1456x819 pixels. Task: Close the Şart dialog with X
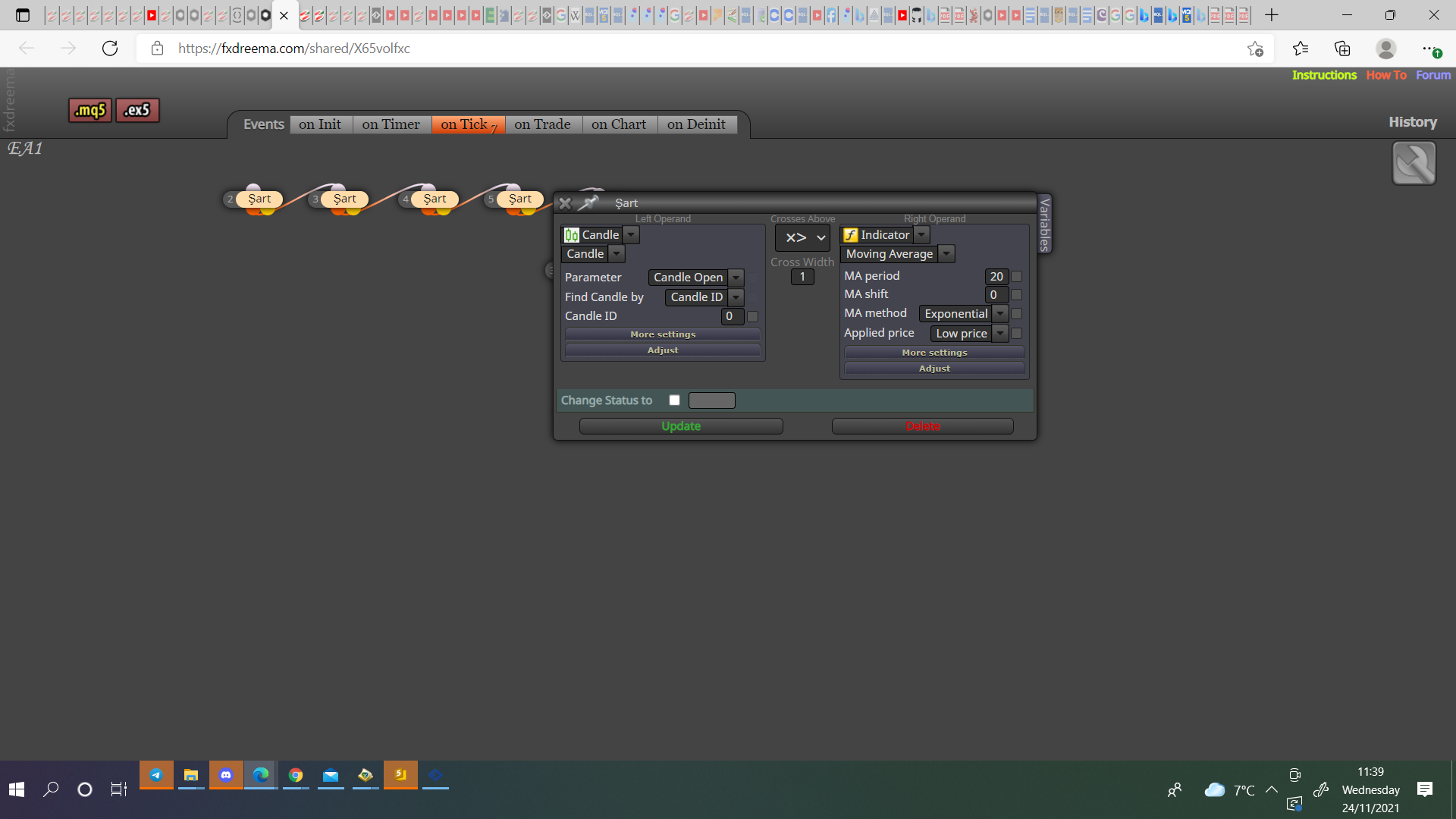coord(565,203)
